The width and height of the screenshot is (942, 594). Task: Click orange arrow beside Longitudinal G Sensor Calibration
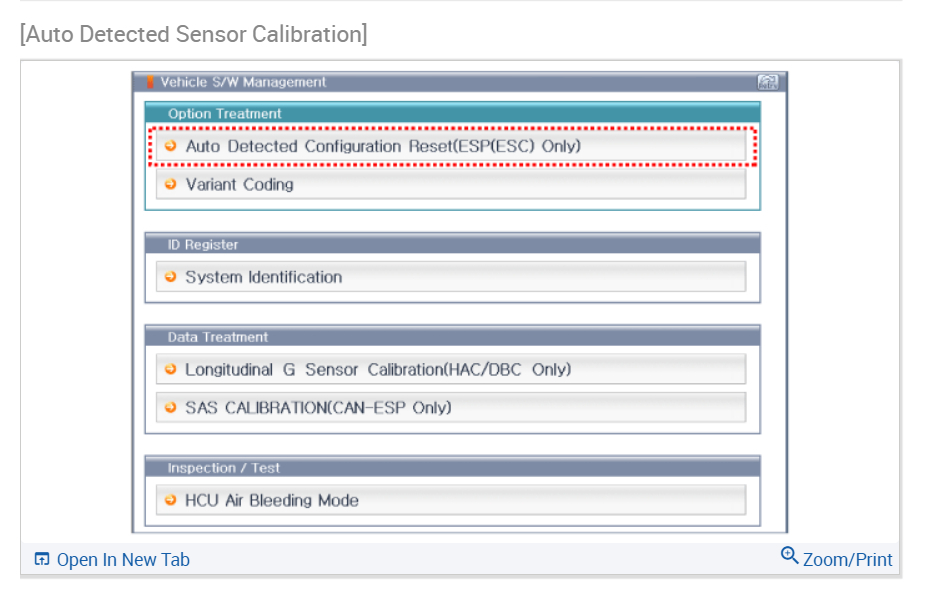(171, 370)
